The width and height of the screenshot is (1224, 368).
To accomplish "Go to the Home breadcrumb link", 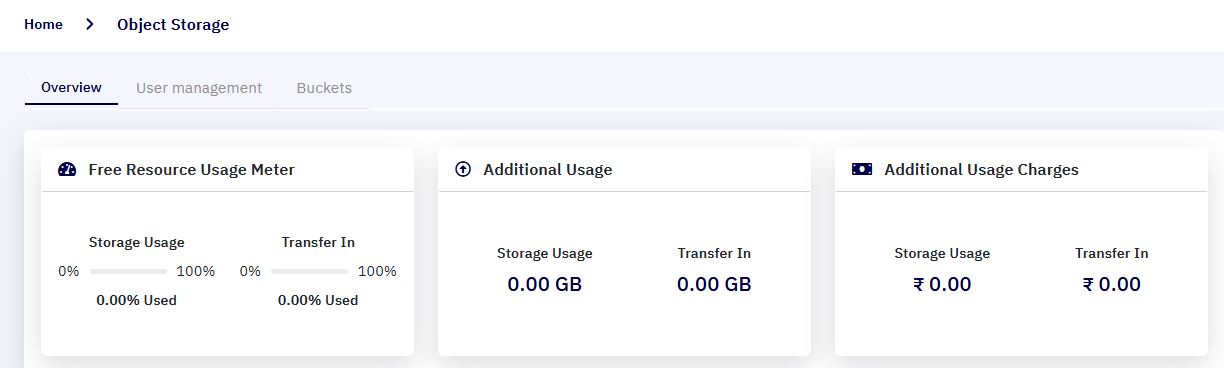I will pos(43,24).
